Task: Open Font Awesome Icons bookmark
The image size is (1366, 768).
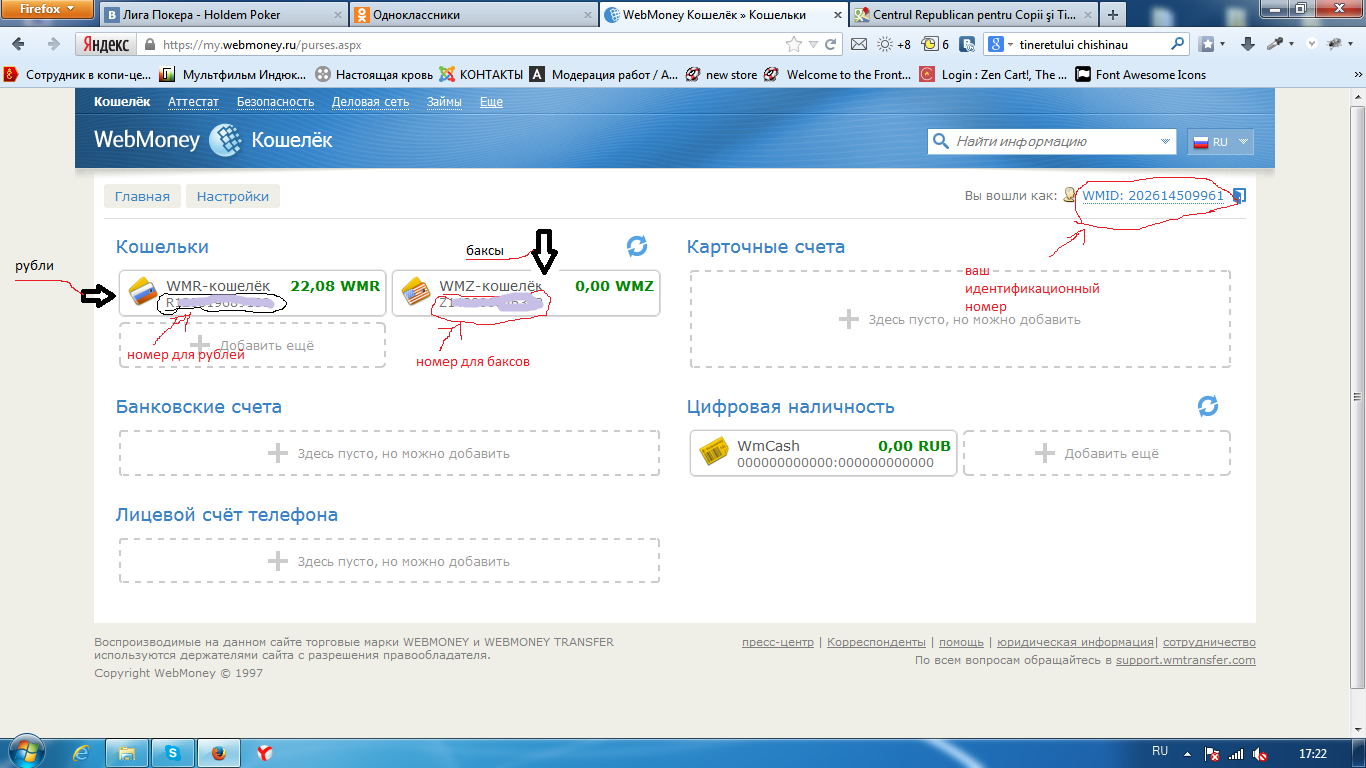Action: coord(1140,74)
